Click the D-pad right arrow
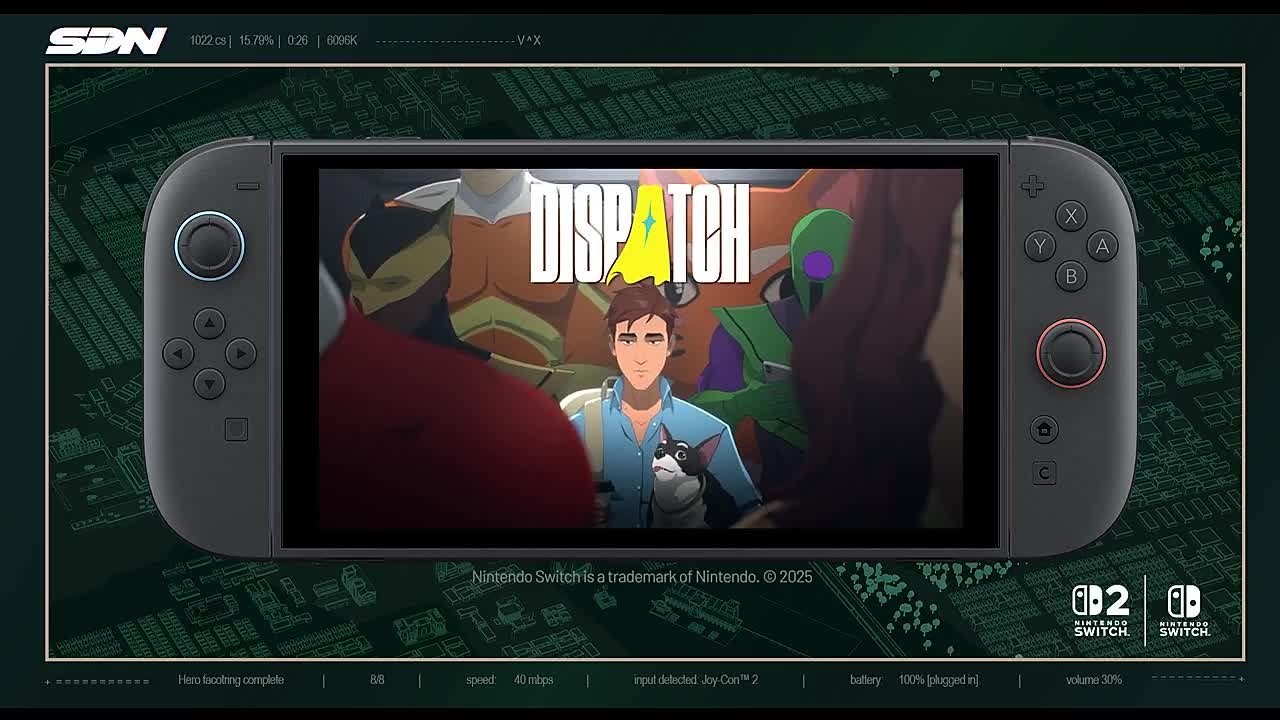 (x=240, y=353)
